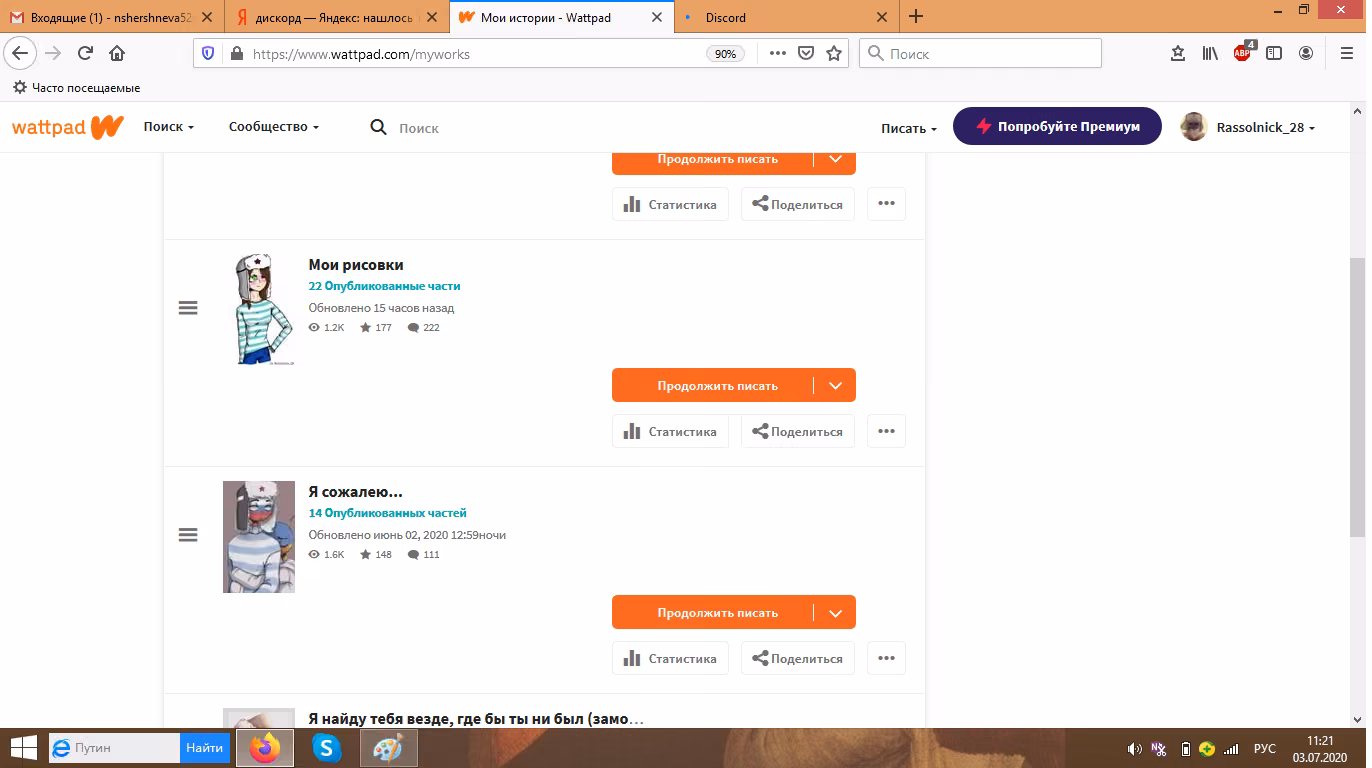The image size is (1372, 768).
Task: Close the Yandex дискорд tab
Action: click(x=432, y=17)
